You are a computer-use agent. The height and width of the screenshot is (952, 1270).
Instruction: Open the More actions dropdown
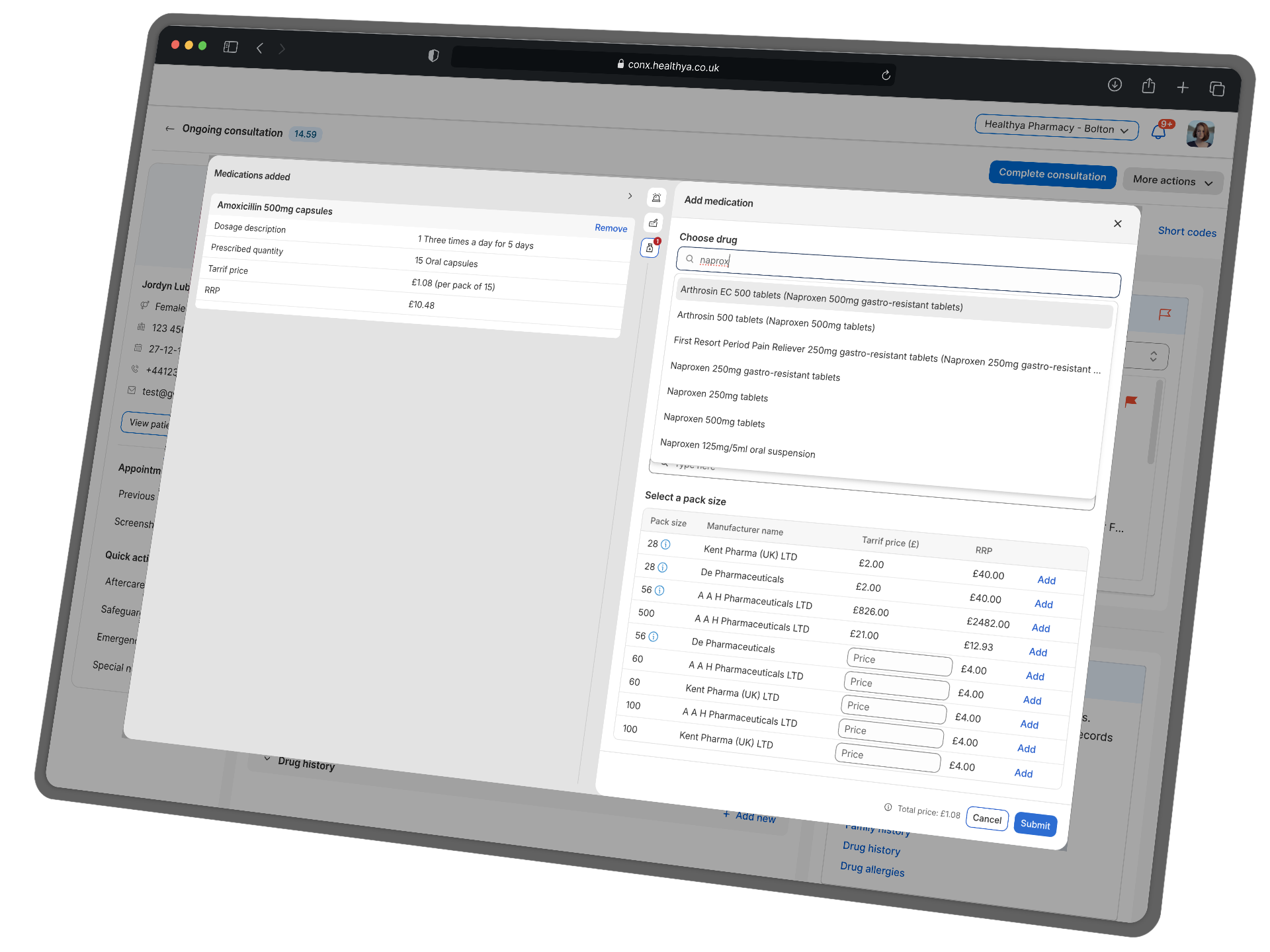point(1173,181)
